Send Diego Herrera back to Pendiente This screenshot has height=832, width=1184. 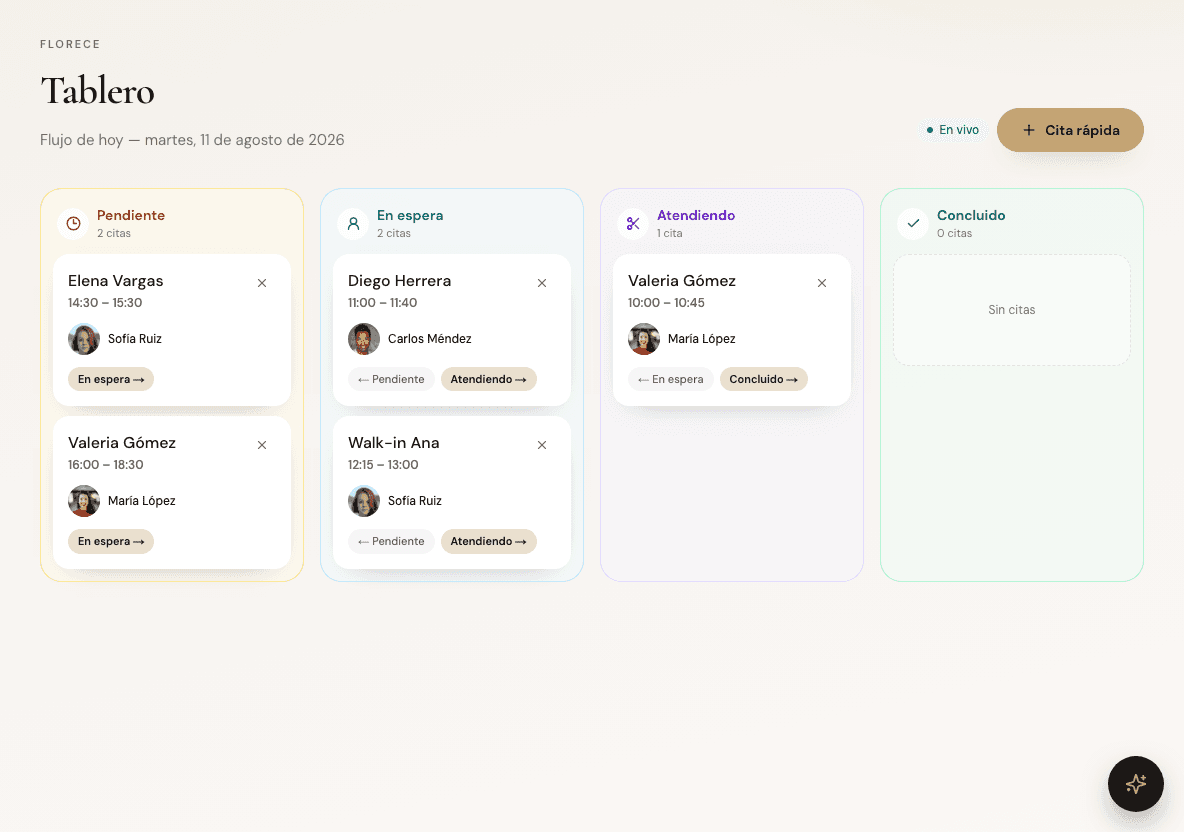tap(391, 379)
